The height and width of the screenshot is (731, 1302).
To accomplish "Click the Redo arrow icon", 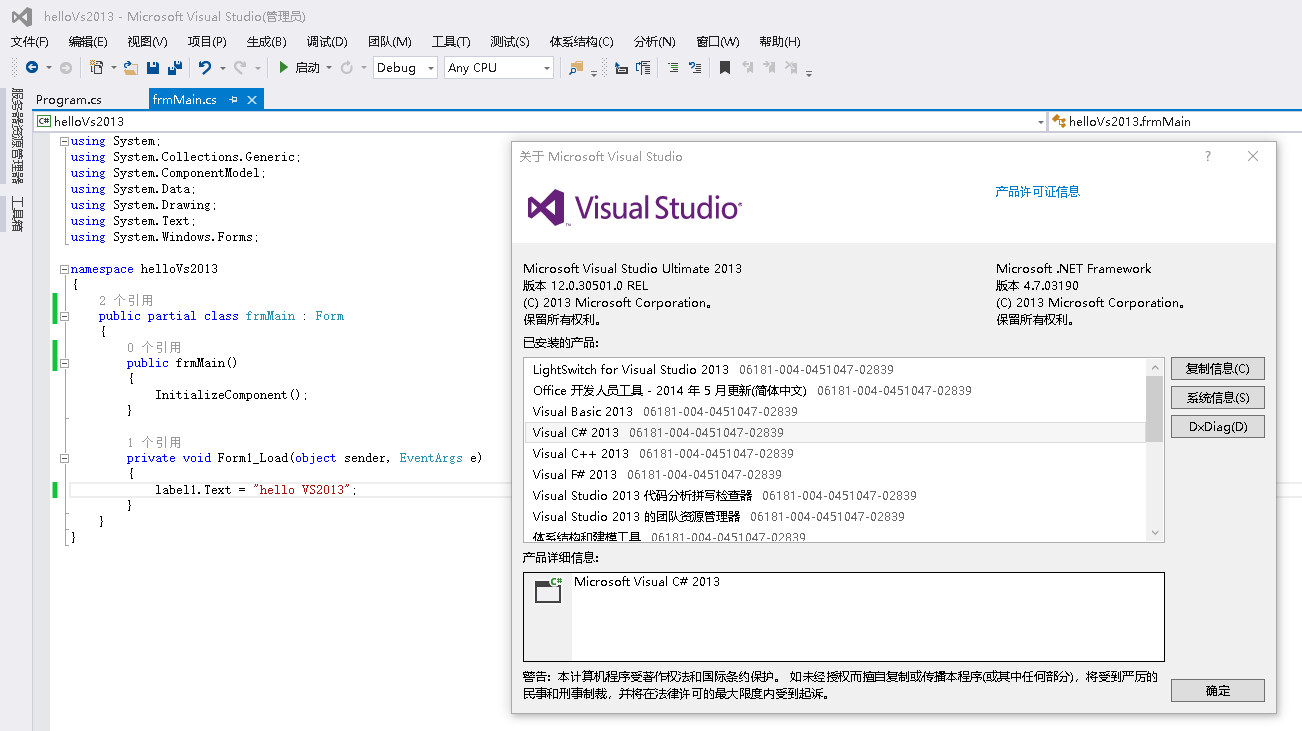I will (x=240, y=68).
